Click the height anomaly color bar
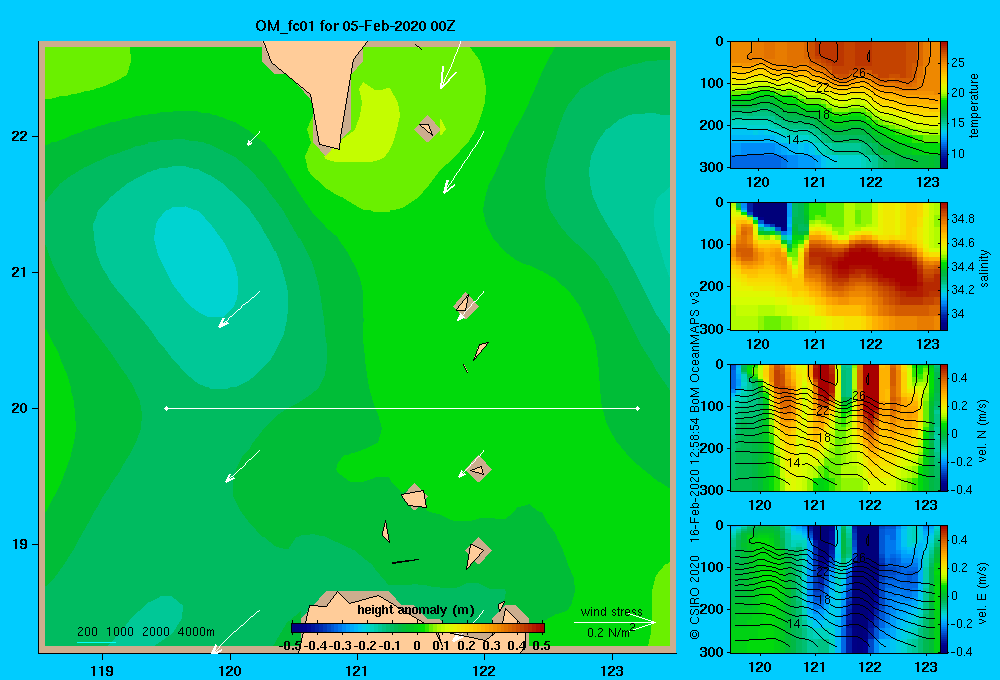This screenshot has height=680, width=1000. (x=418, y=628)
